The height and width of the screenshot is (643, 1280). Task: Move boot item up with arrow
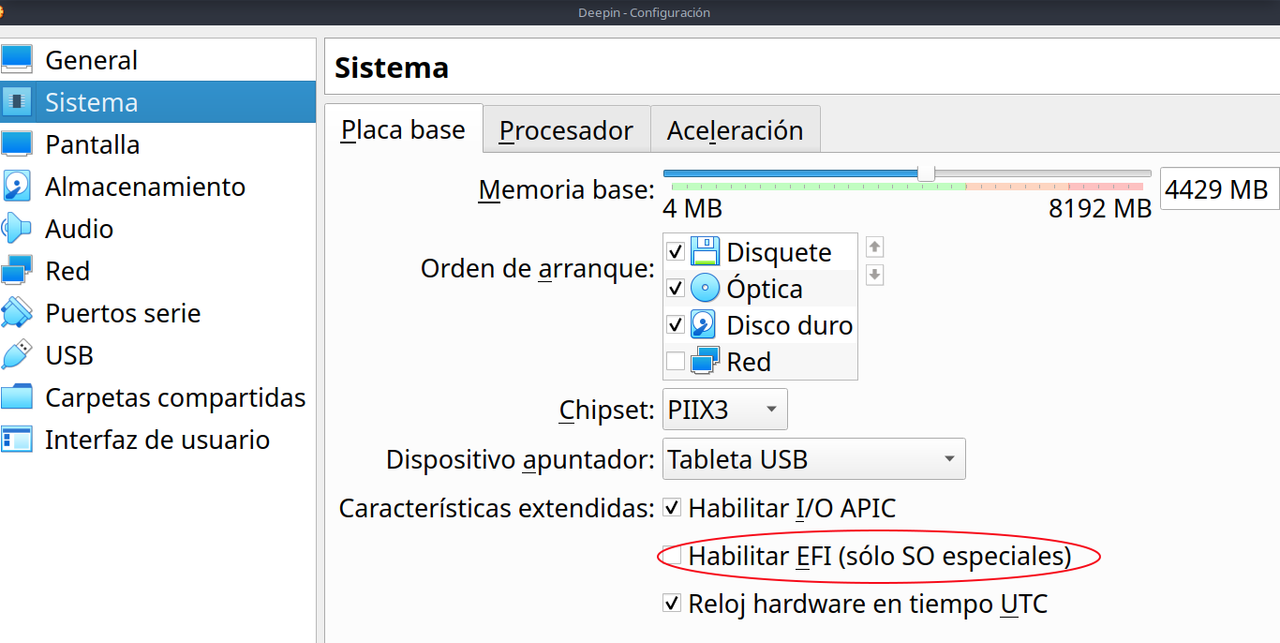click(x=875, y=247)
